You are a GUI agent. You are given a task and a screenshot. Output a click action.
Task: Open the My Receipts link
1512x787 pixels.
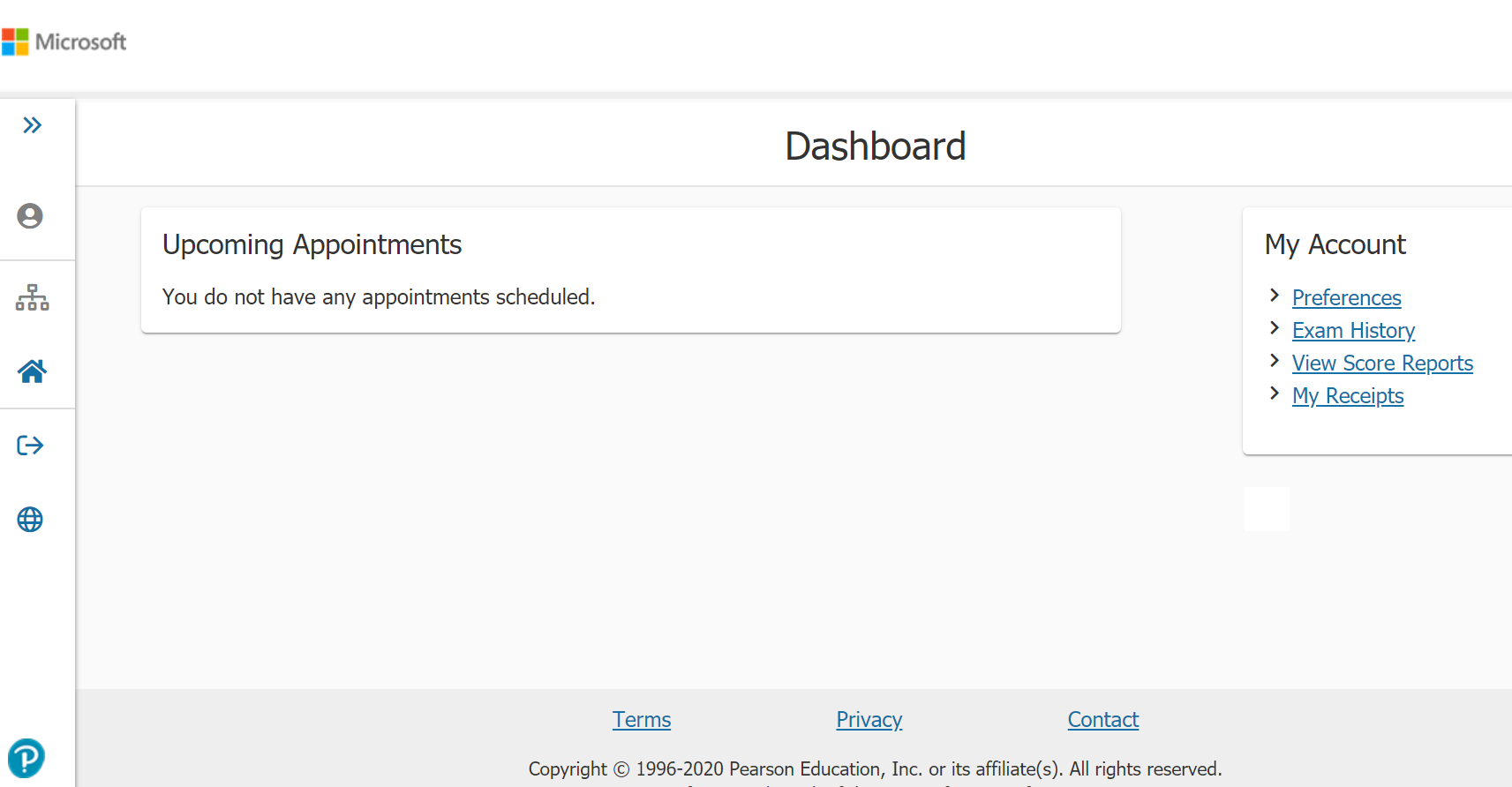pyautogui.click(x=1348, y=396)
